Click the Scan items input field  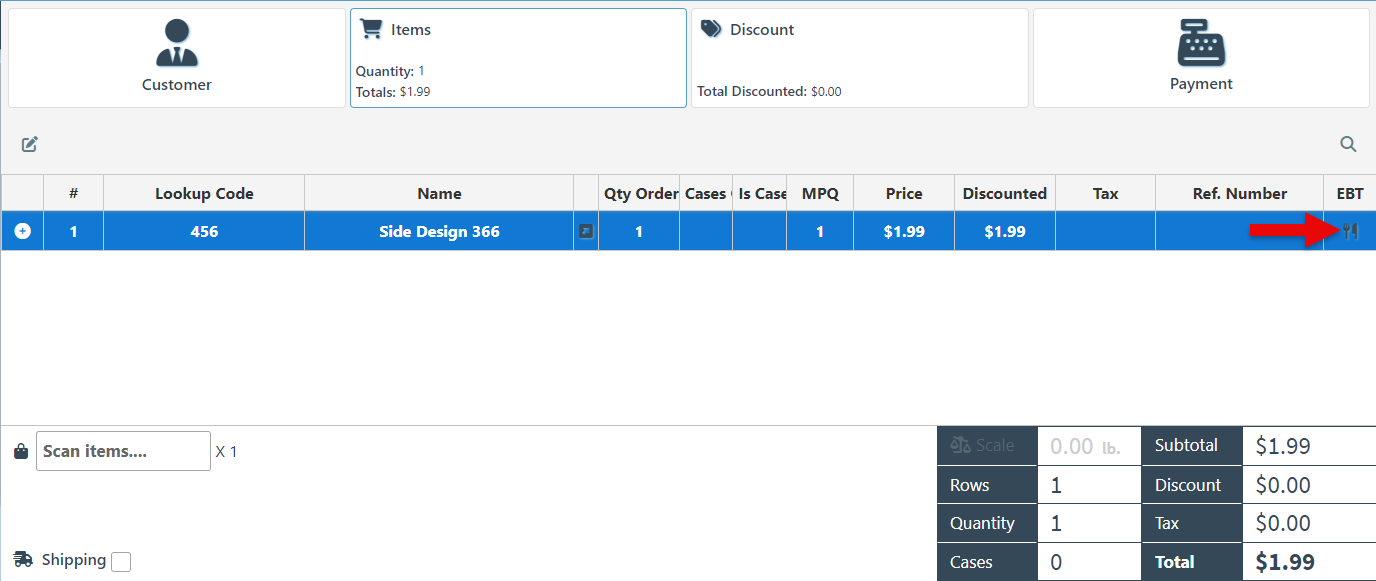click(123, 451)
